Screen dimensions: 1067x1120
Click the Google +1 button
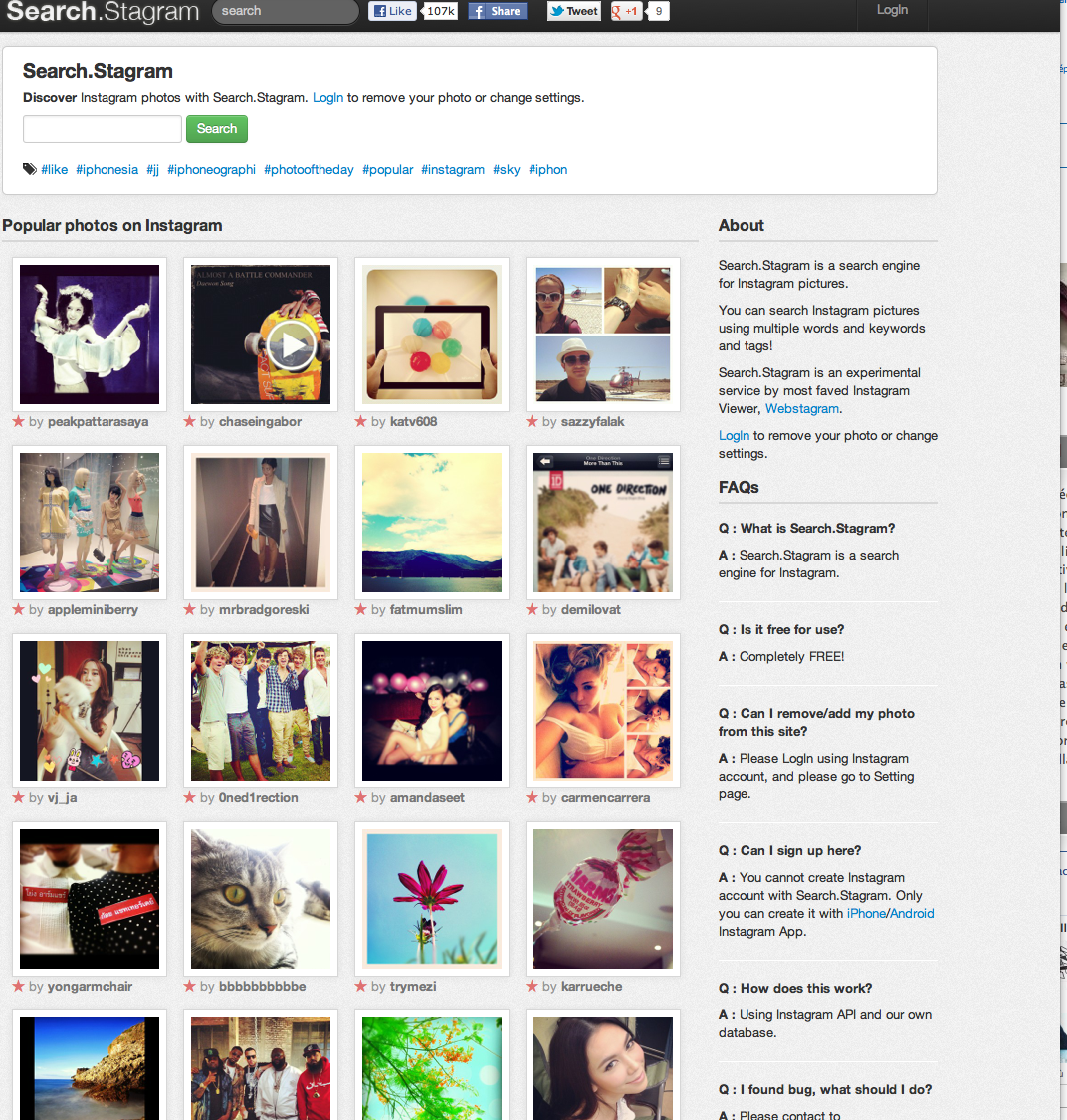(626, 11)
